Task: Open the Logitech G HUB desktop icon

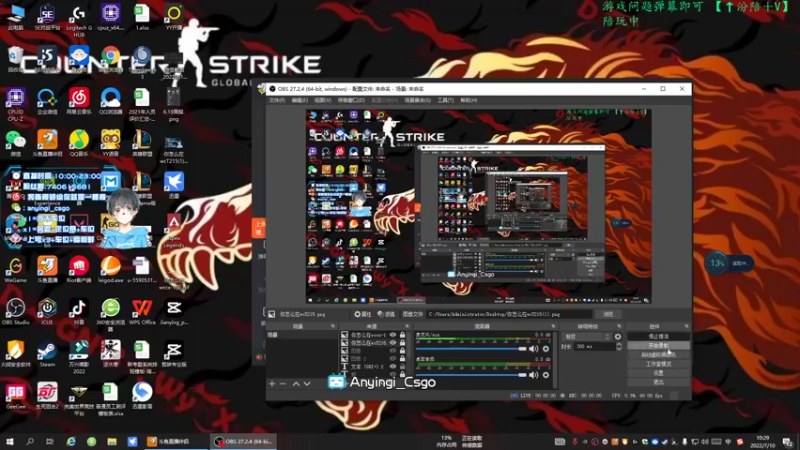Action: click(x=79, y=20)
